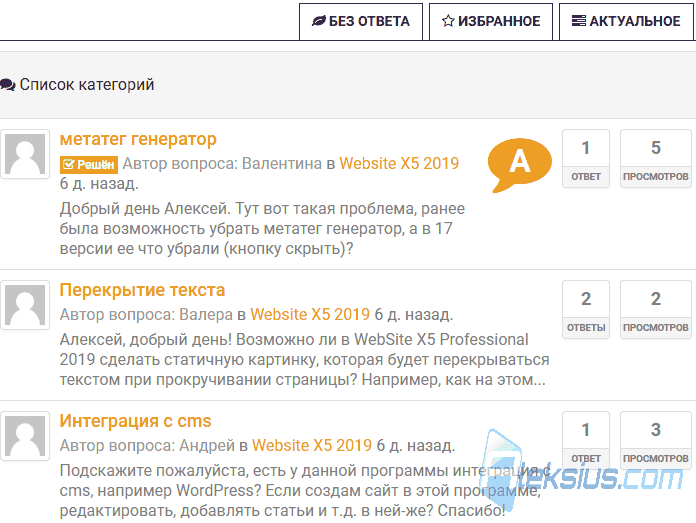The height and width of the screenshot is (523, 696).
Task: Click the avatar of Валентина's question
Action: 25,154
